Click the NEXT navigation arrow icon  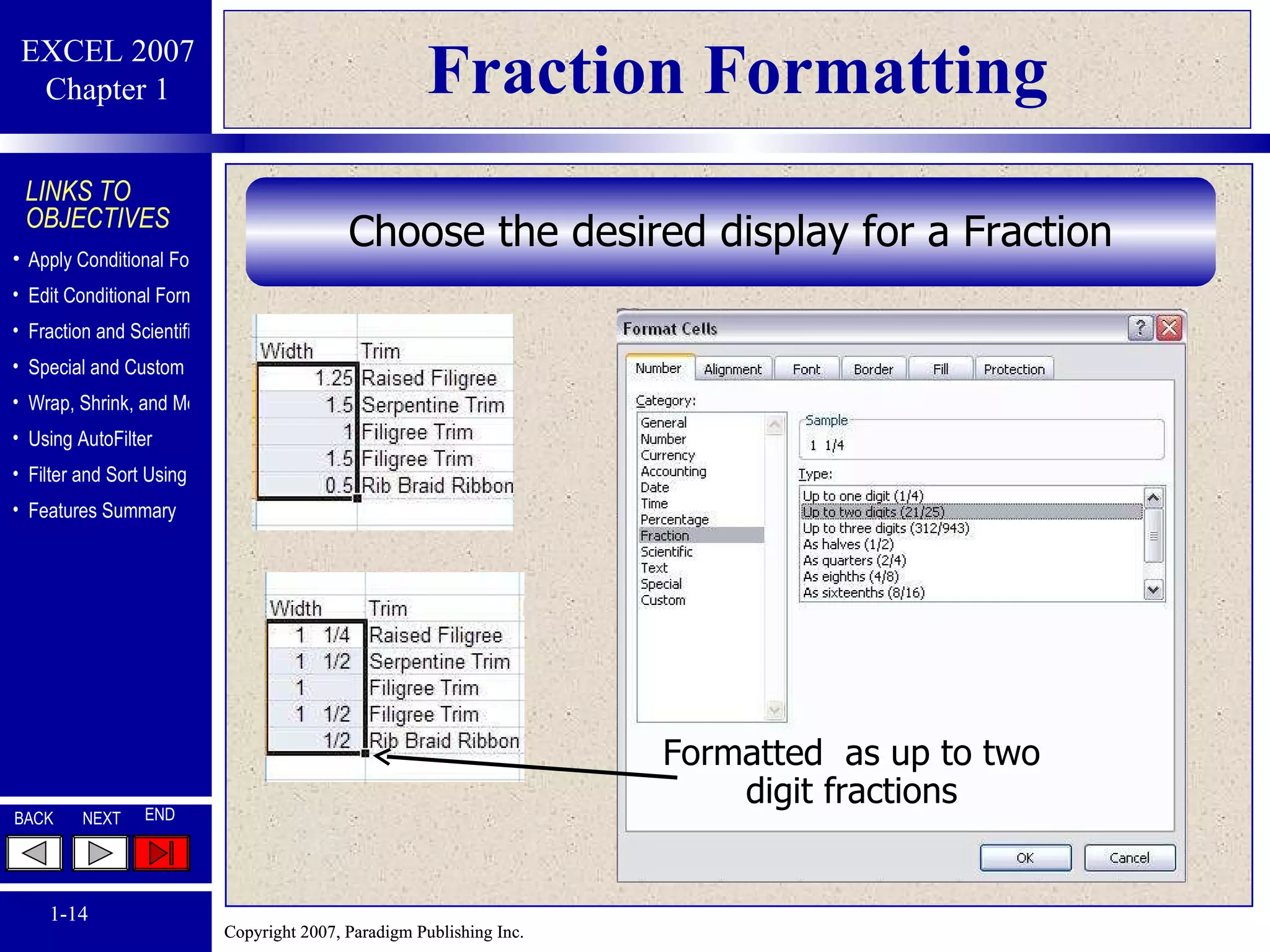[100, 853]
